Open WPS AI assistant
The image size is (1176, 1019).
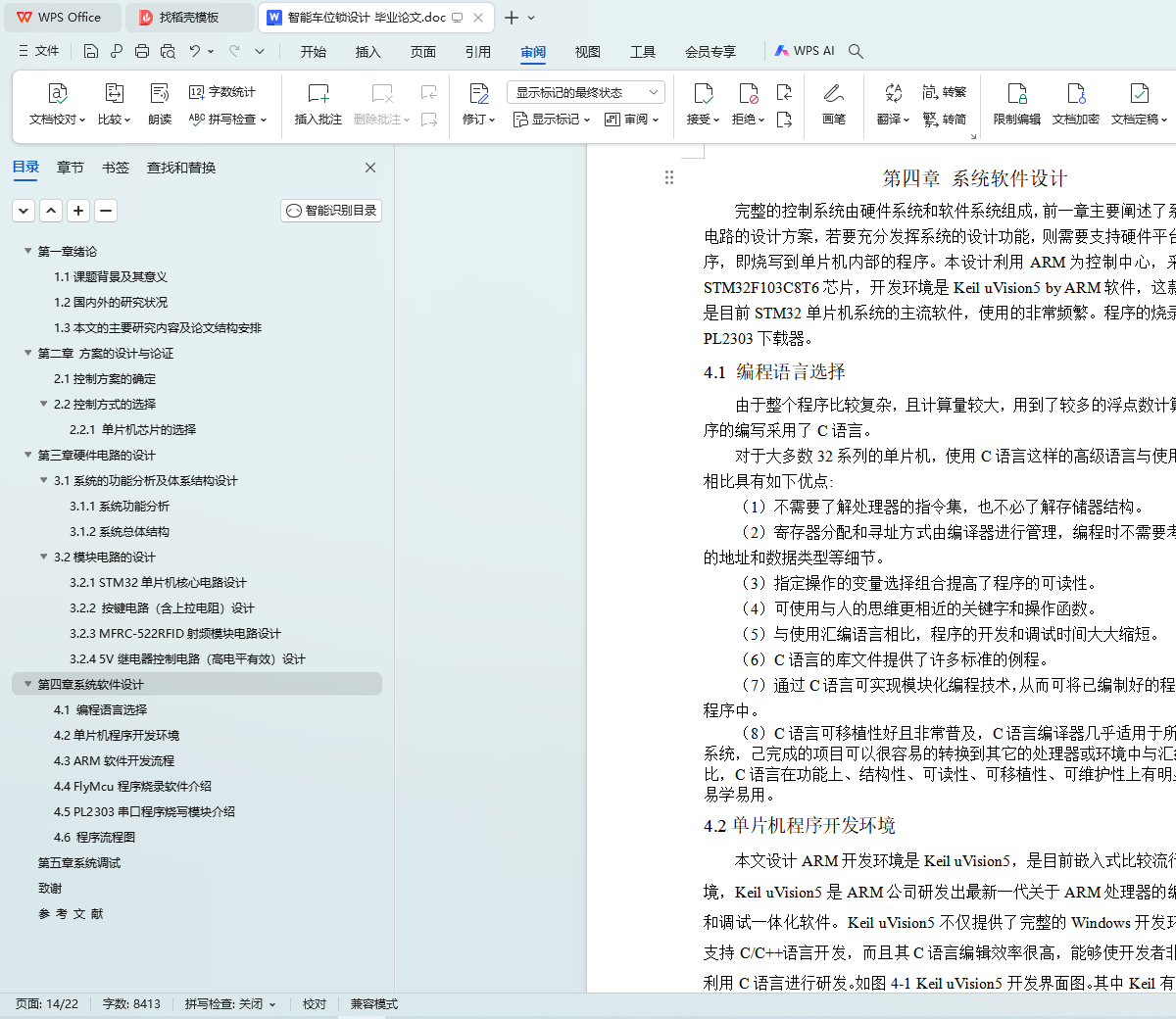805,51
